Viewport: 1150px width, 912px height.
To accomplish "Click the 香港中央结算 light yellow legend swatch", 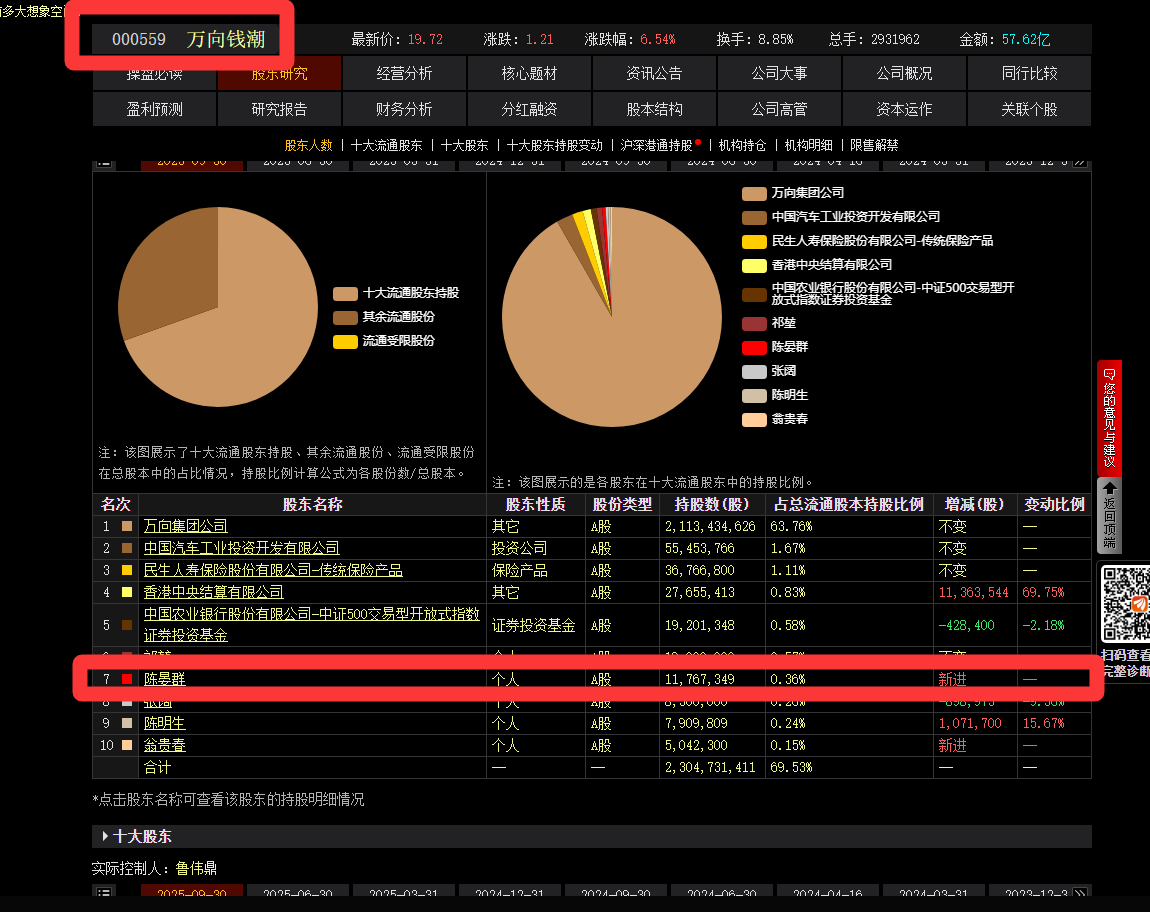I will point(754,266).
